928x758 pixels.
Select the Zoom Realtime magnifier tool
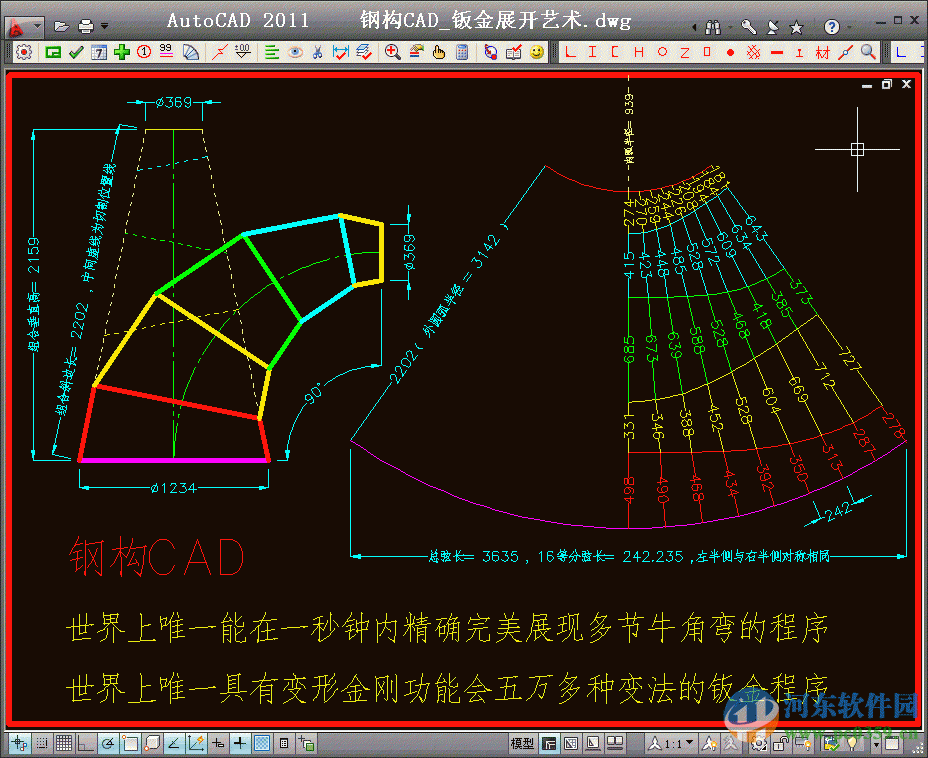[x=394, y=51]
